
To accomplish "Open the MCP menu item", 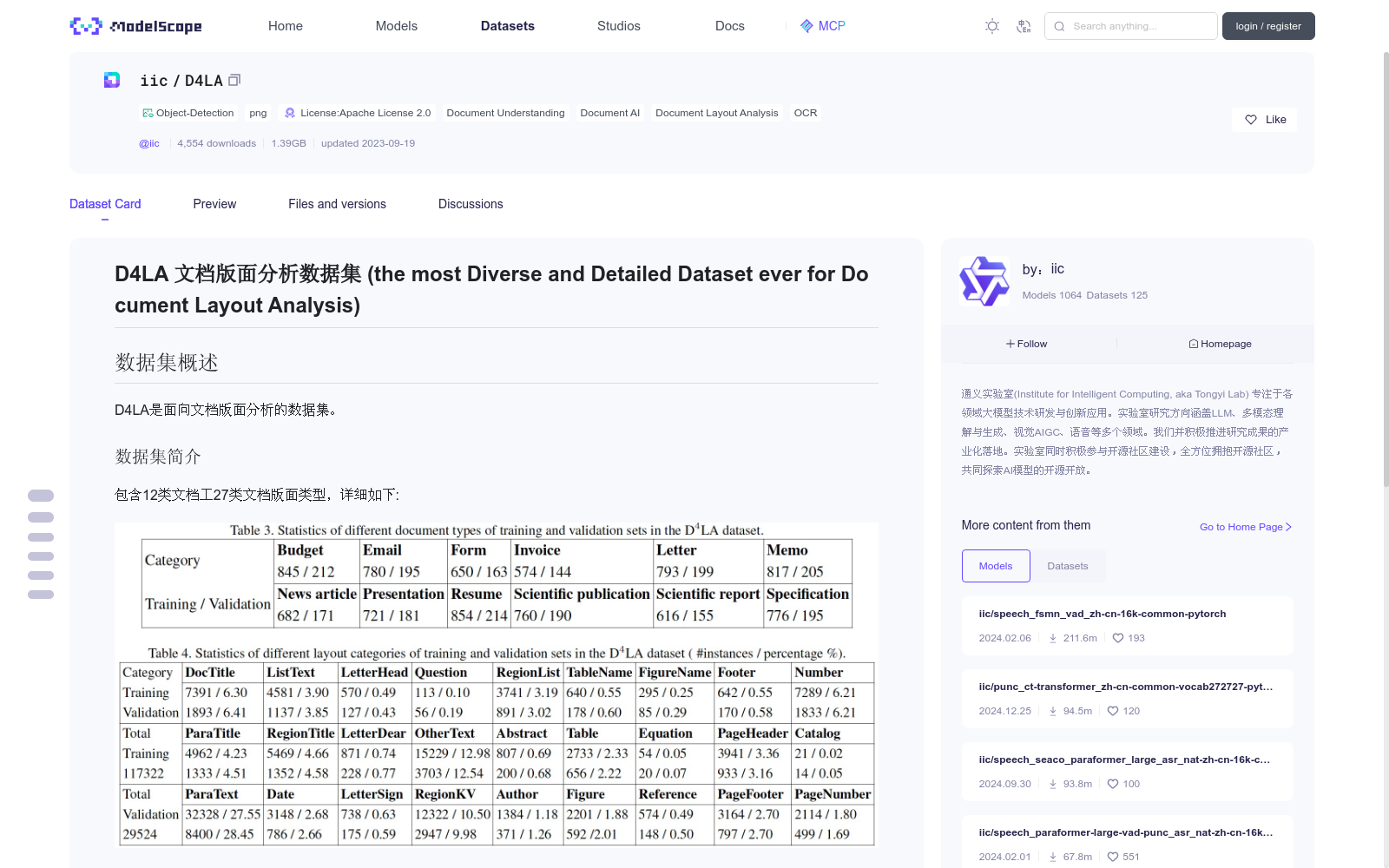I will (822, 26).
